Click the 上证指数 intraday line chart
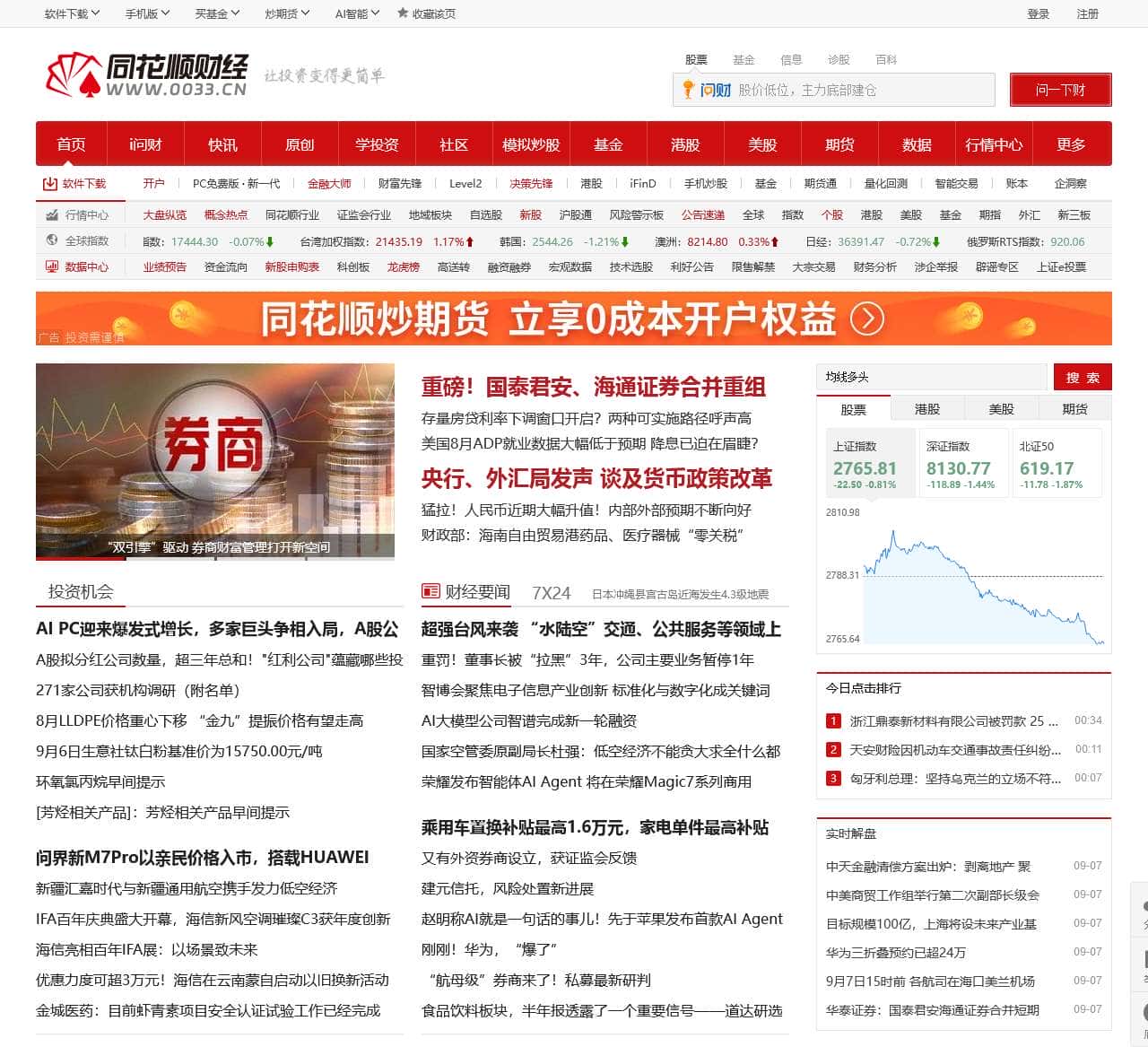This screenshot has height=1047, width=1148. [x=983, y=577]
